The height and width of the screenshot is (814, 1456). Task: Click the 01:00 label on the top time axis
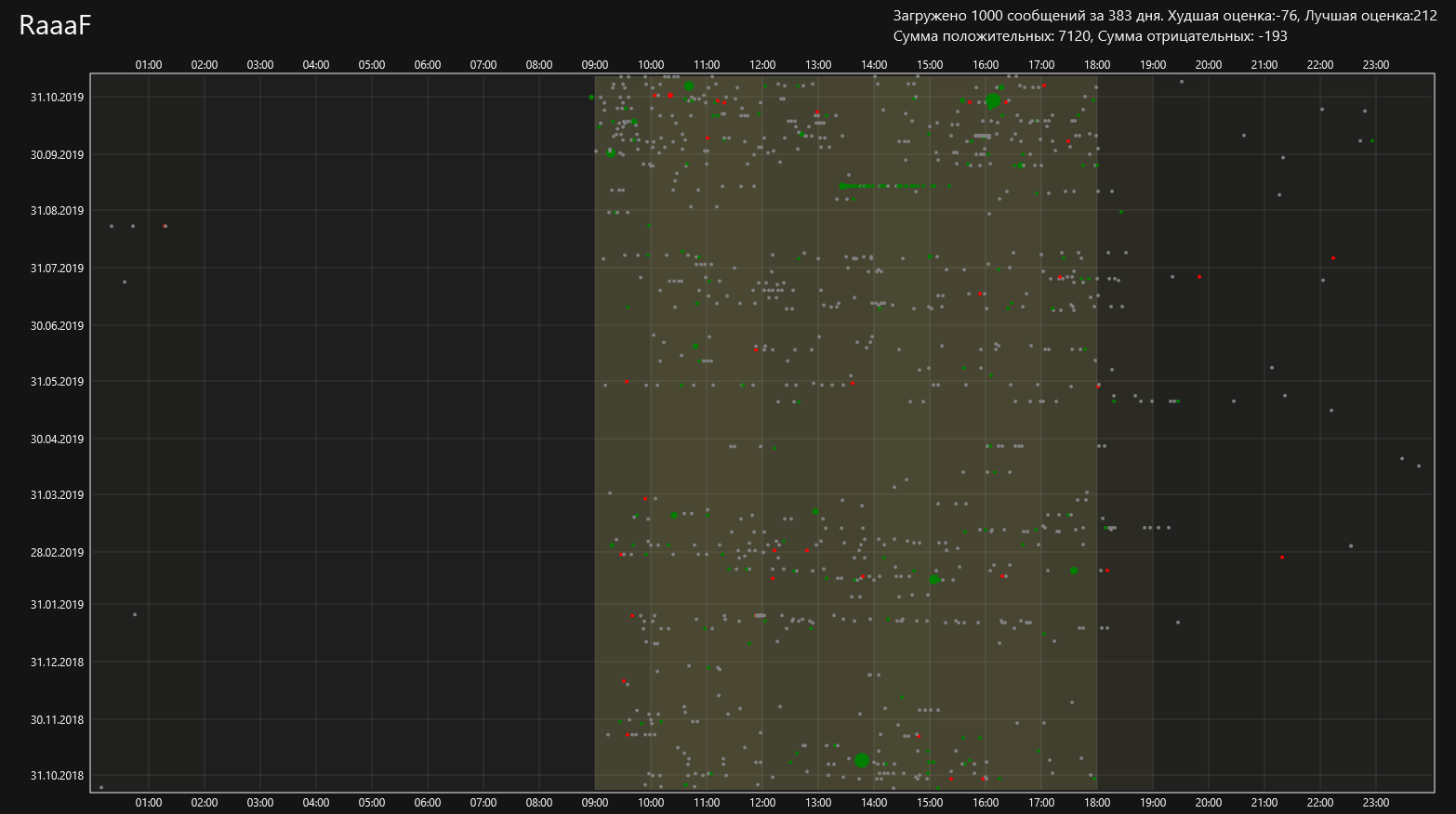coord(149,65)
